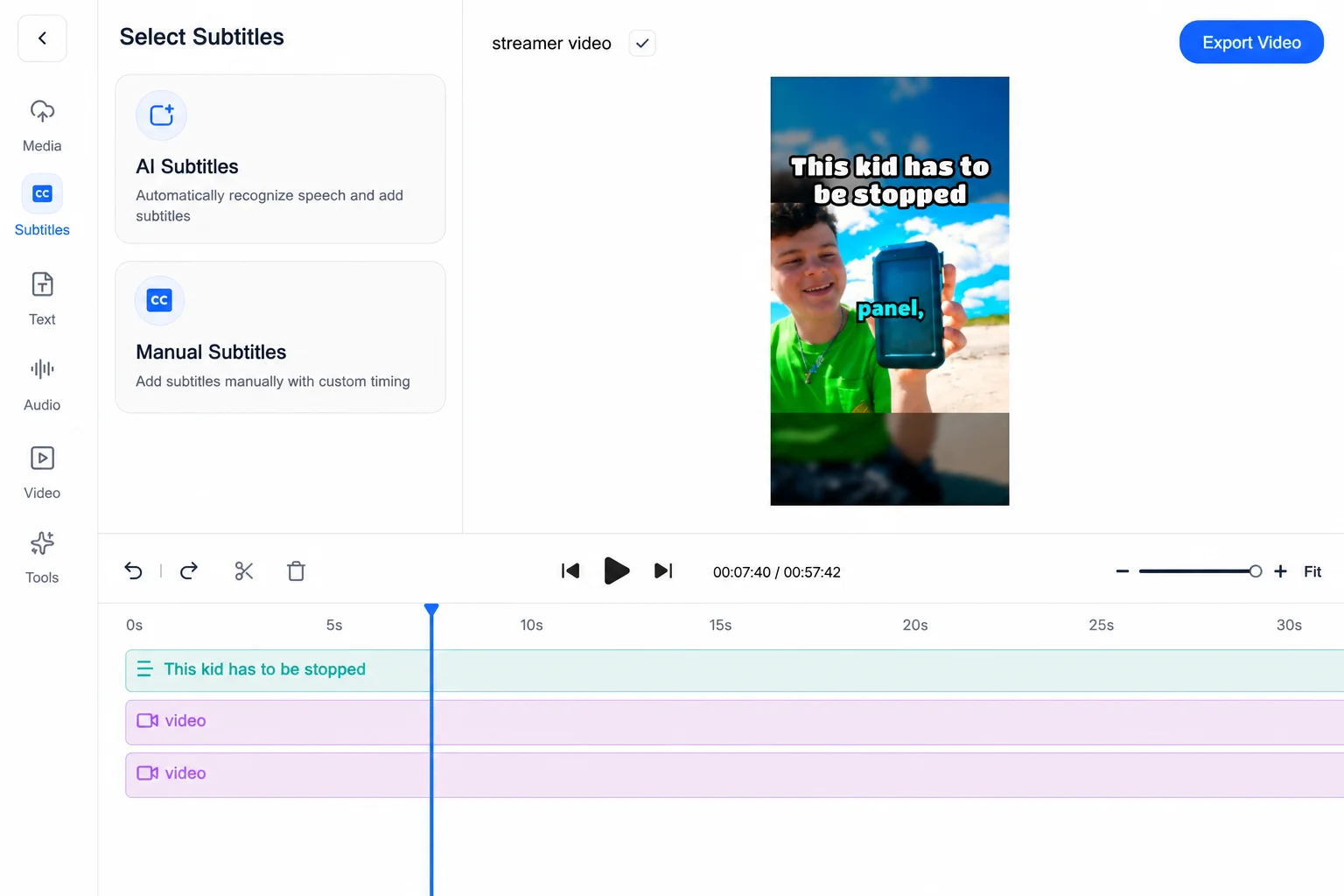Go back using the left chevron button
Image resolution: width=1344 pixels, height=896 pixels.
42,38
